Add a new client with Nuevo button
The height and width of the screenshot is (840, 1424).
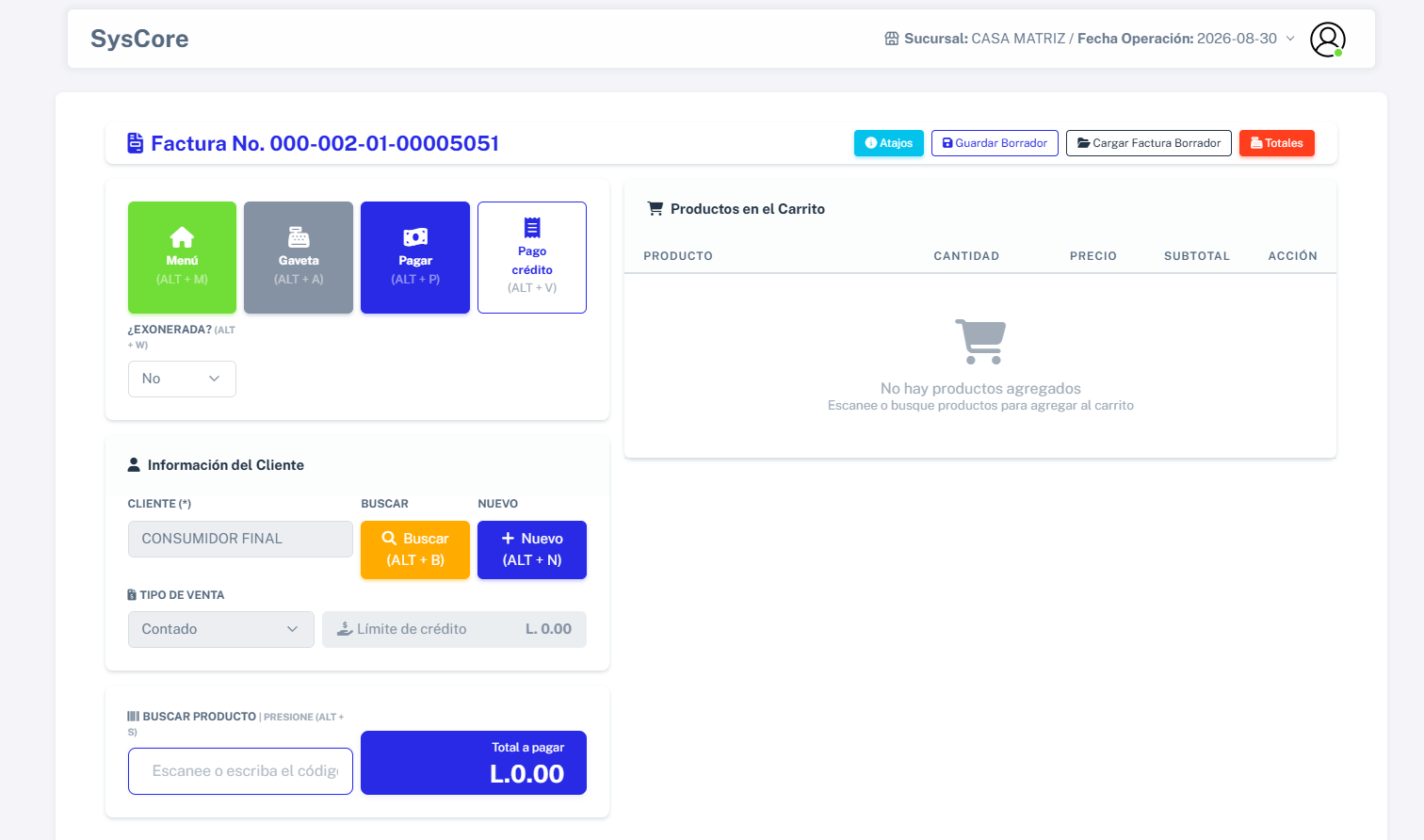click(532, 550)
